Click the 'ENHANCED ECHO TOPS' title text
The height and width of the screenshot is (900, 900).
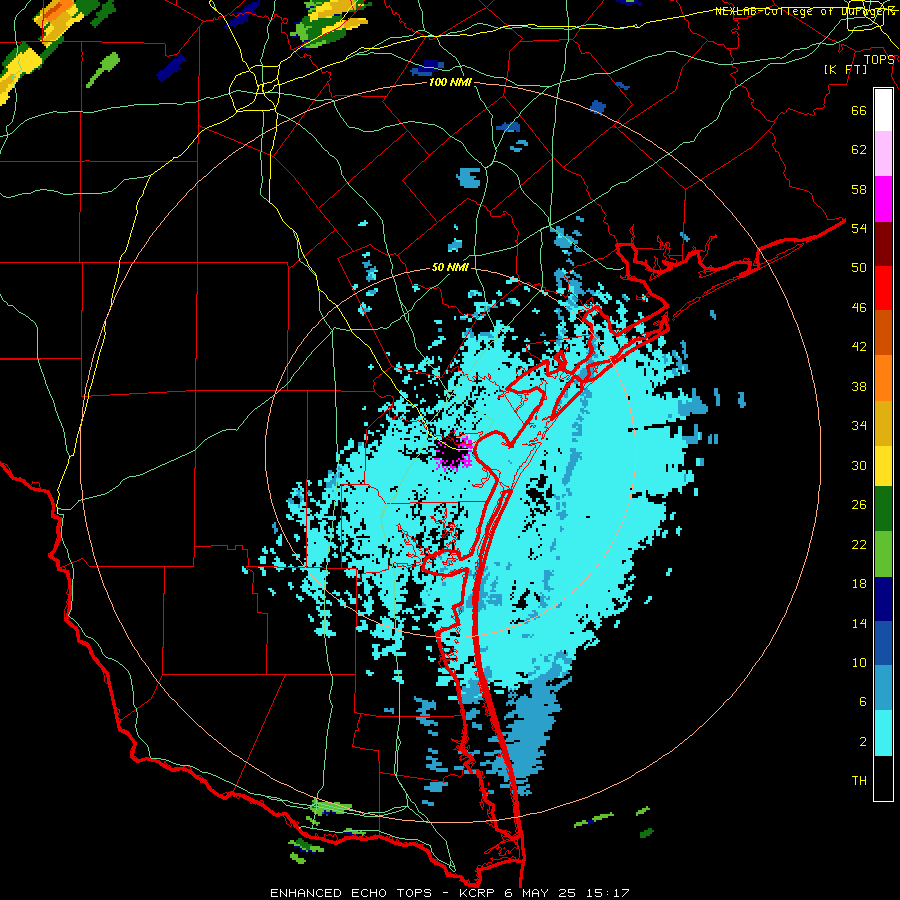pos(351,893)
